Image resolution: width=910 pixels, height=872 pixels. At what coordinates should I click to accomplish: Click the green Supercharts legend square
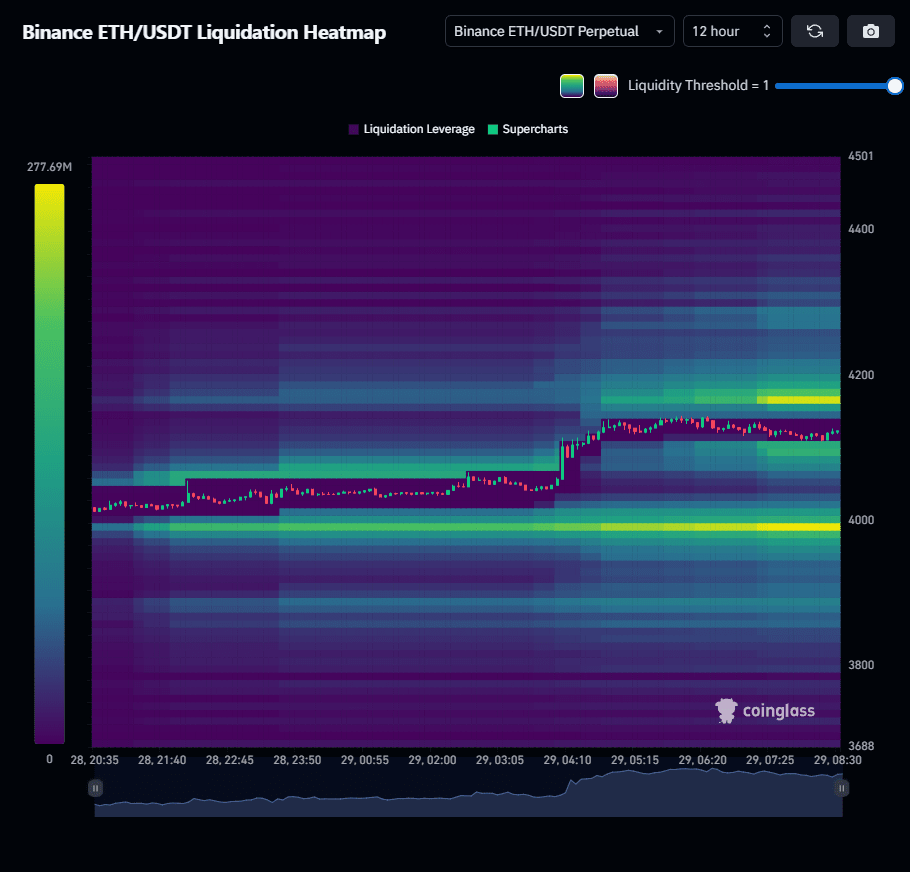point(493,129)
